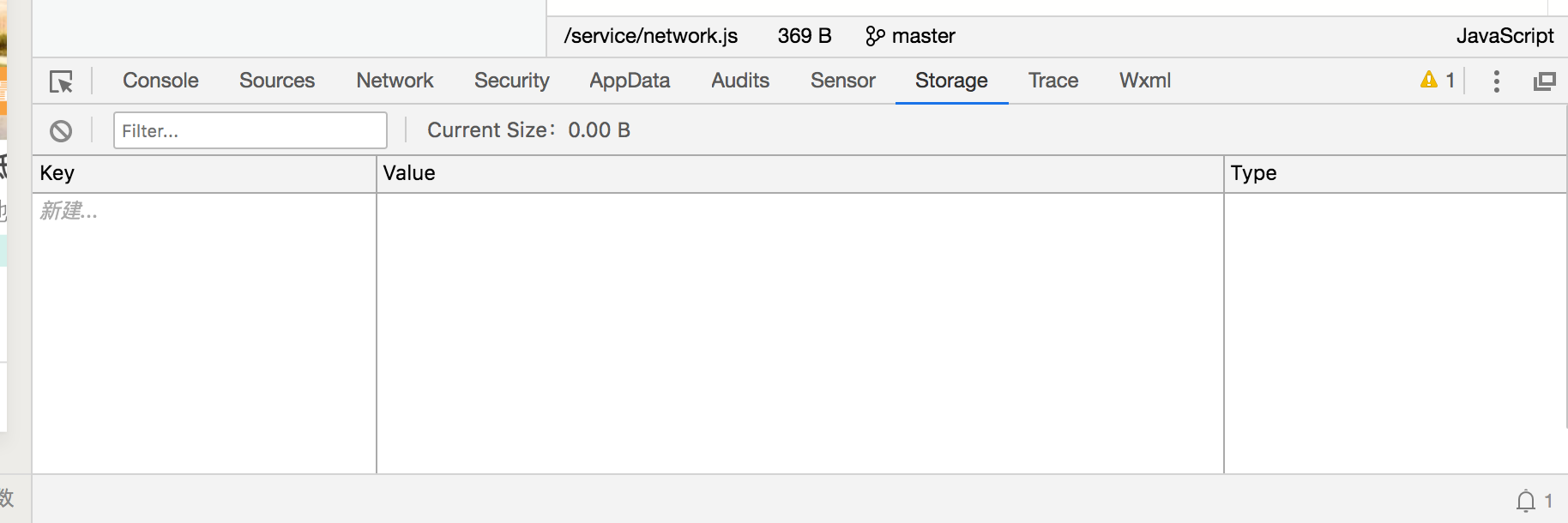
Task: Click the master git branch indicator
Action: pyautogui.click(x=911, y=36)
